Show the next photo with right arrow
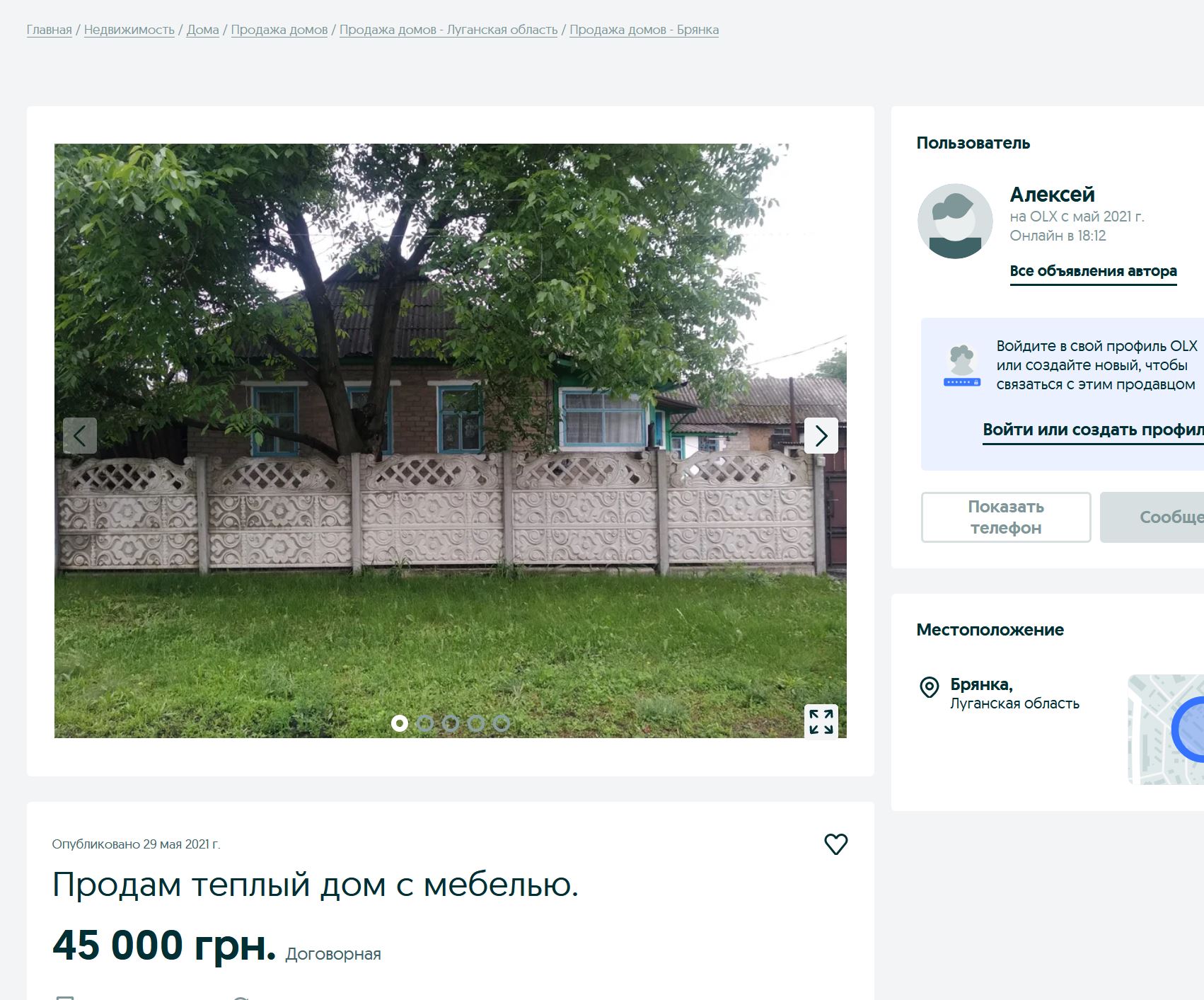1204x1000 pixels. point(821,435)
